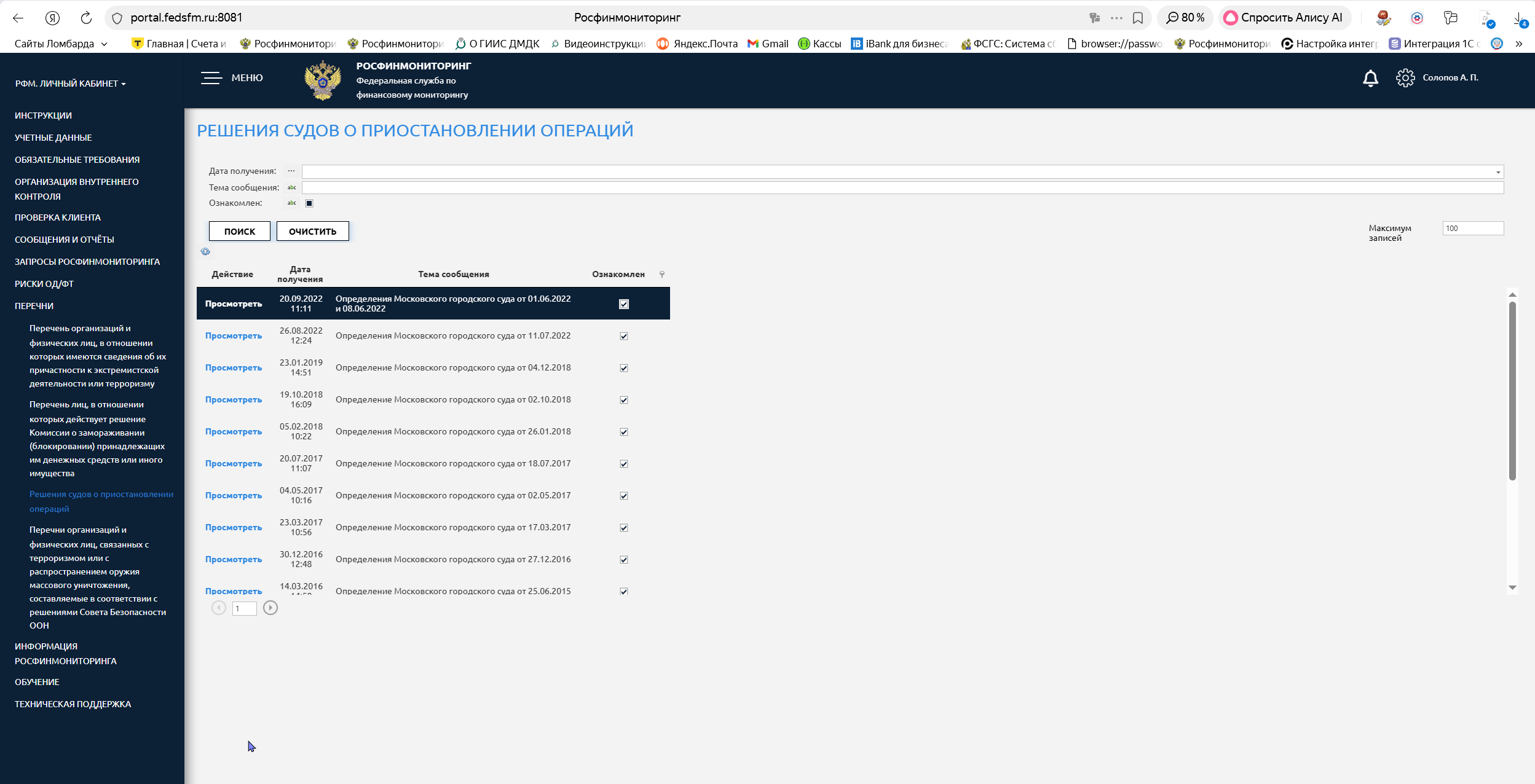1535x784 pixels.
Task: Click the table refresh icon below ПОИСК
Action: point(205,251)
